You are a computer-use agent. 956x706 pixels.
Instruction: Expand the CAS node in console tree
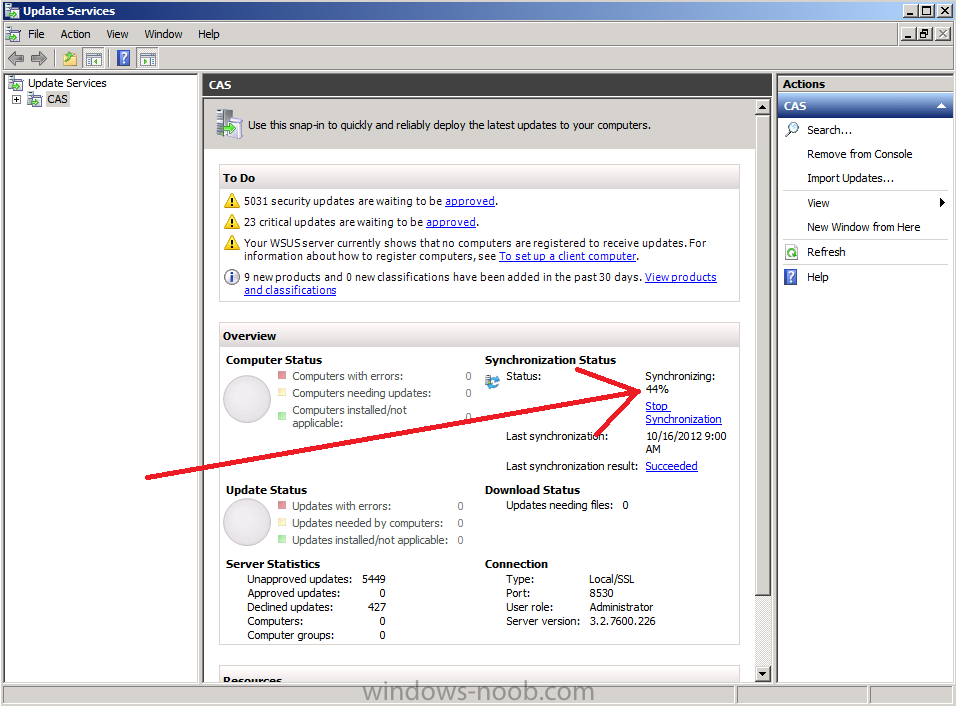[16, 99]
